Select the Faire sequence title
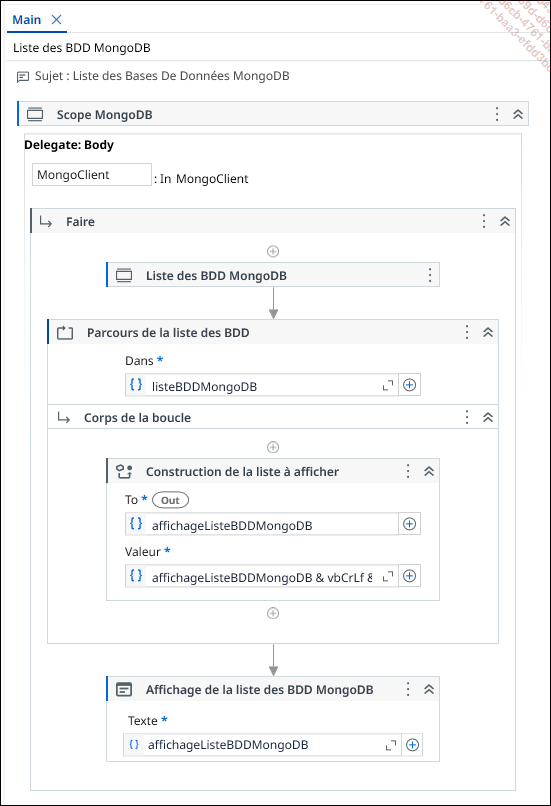This screenshot has width=551, height=806. pos(80,222)
